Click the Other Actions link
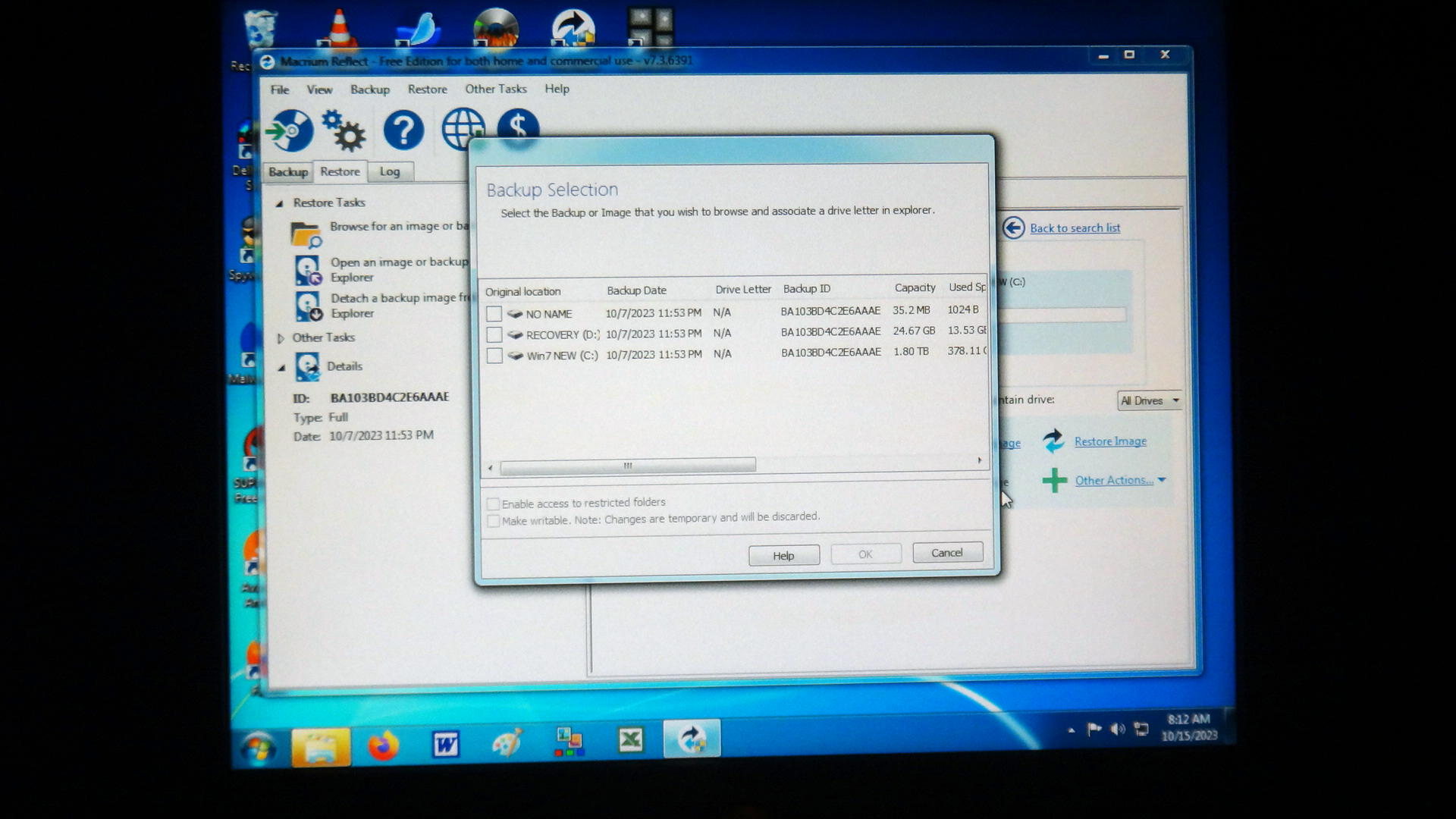 point(1114,480)
